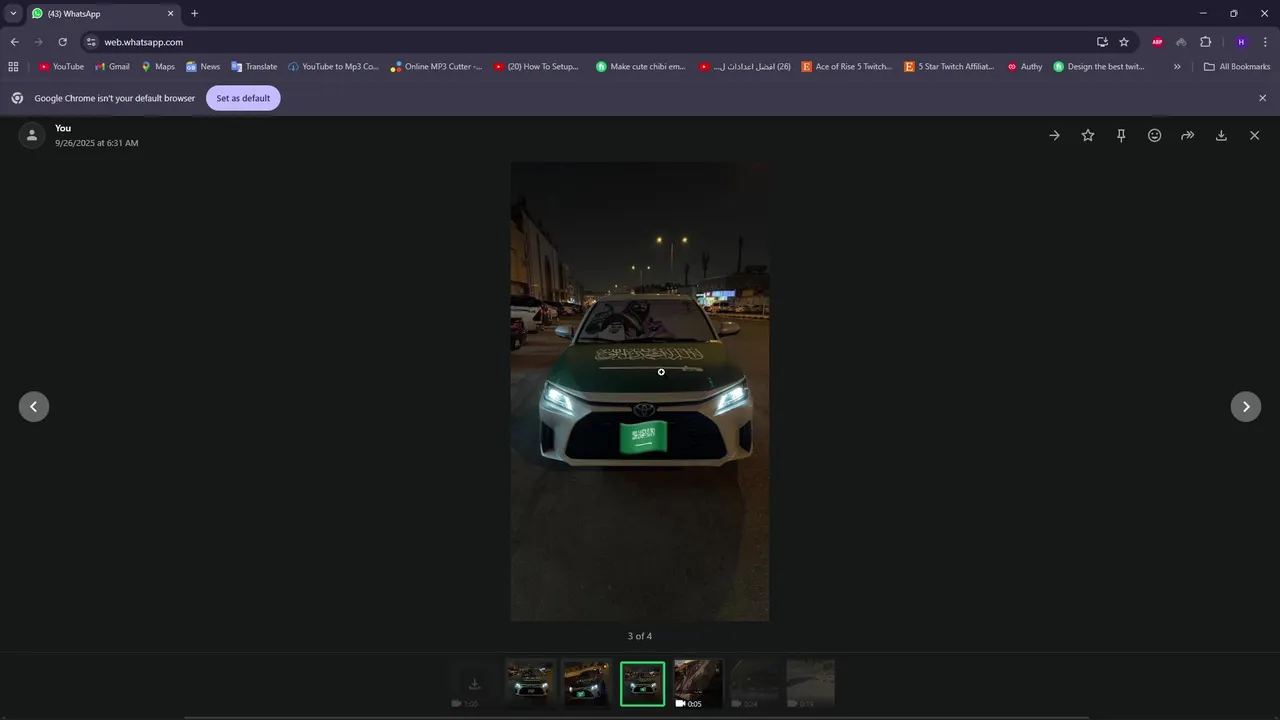Open the second car photo thumbnail
This screenshot has height=720, width=1280.
tap(586, 684)
